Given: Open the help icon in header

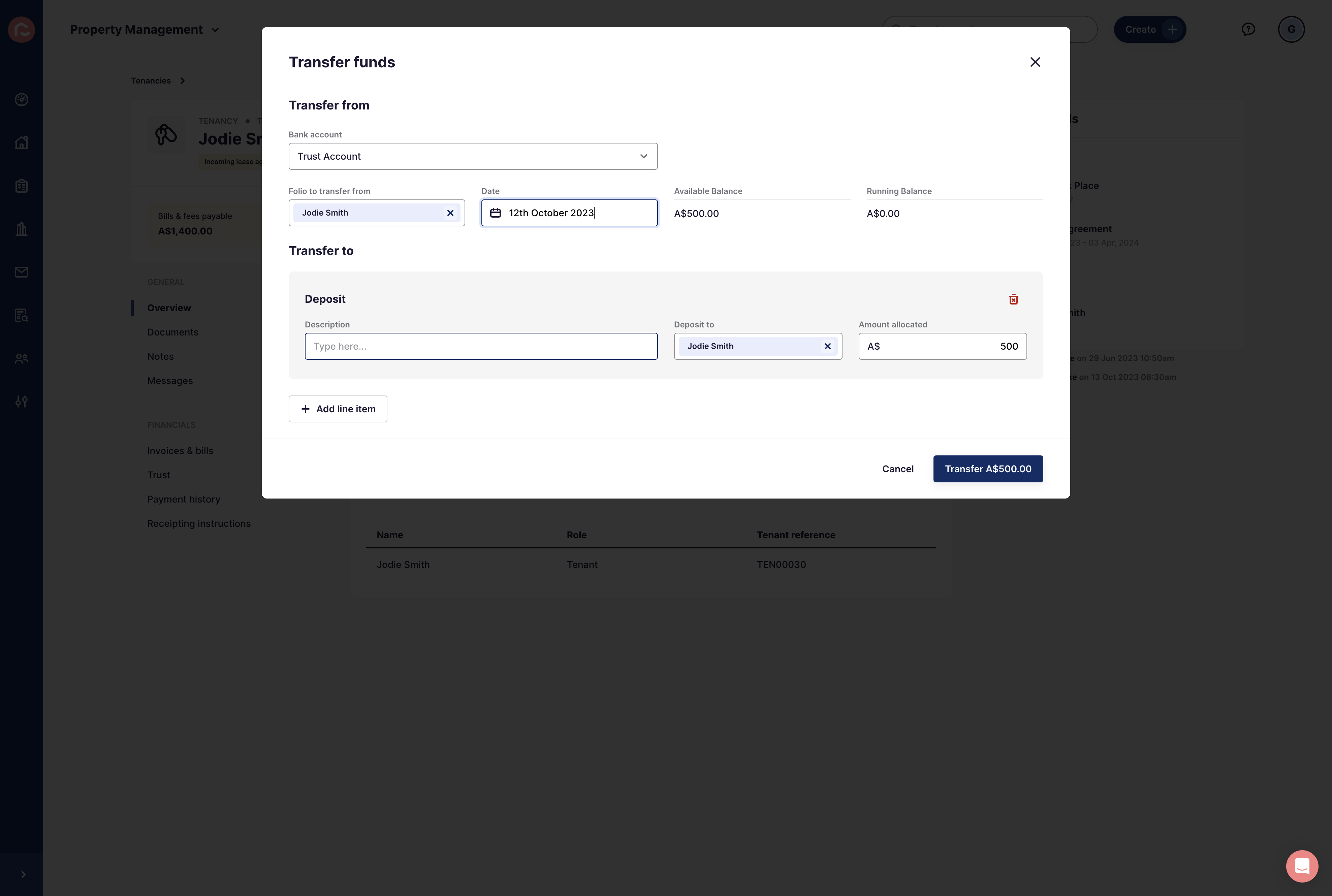Looking at the screenshot, I should tap(1248, 29).
